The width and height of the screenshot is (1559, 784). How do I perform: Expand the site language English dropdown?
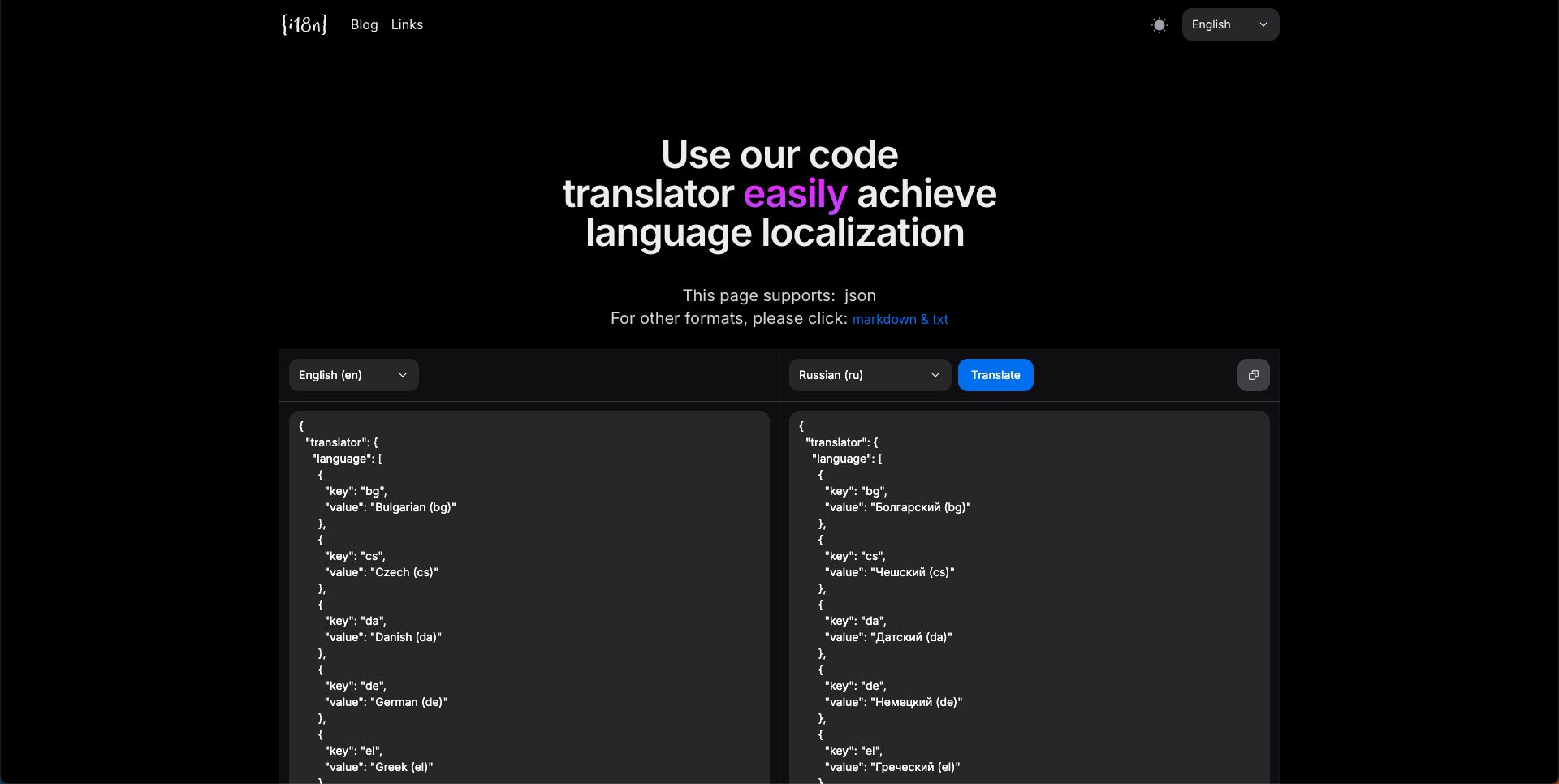coord(1229,24)
